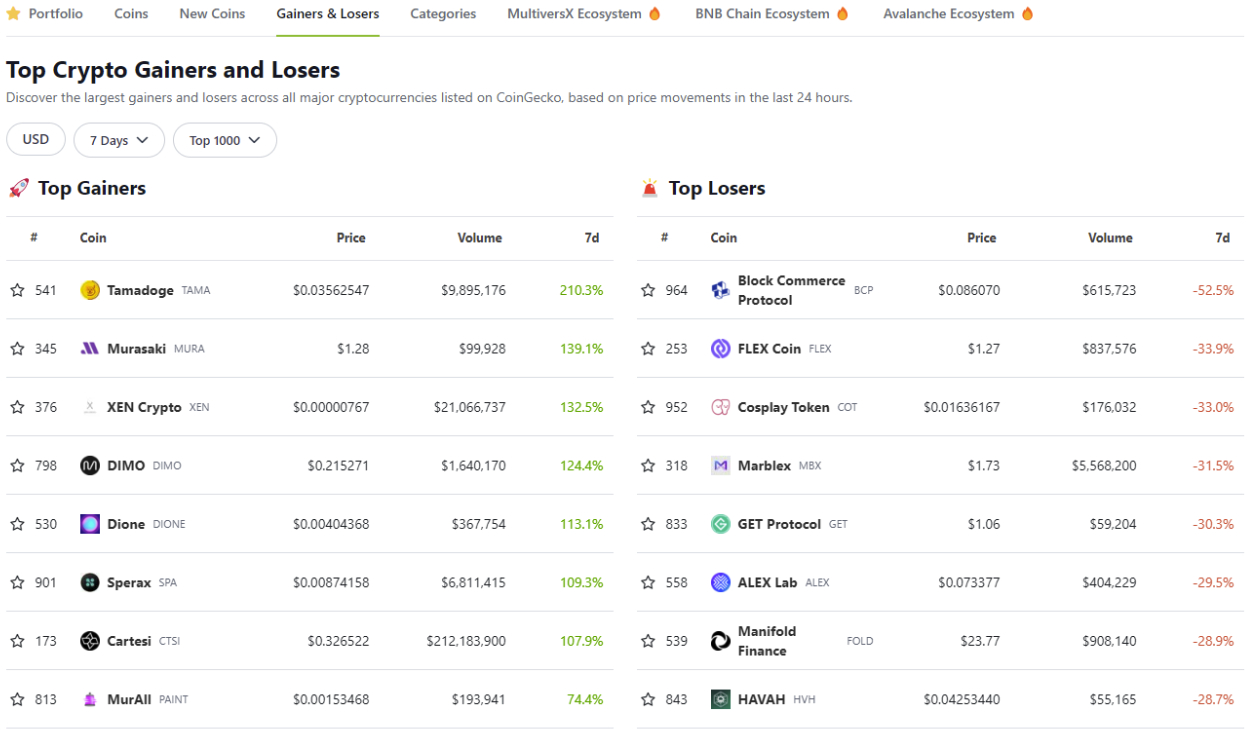Click the GET Protocol logo icon
1252x730 pixels.
point(721,524)
